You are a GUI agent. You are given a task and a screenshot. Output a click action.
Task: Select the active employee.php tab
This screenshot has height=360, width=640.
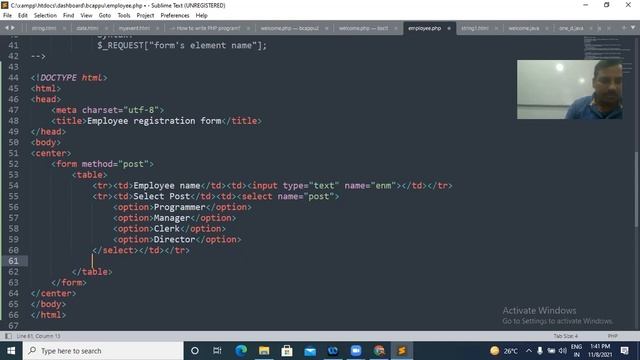click(424, 28)
